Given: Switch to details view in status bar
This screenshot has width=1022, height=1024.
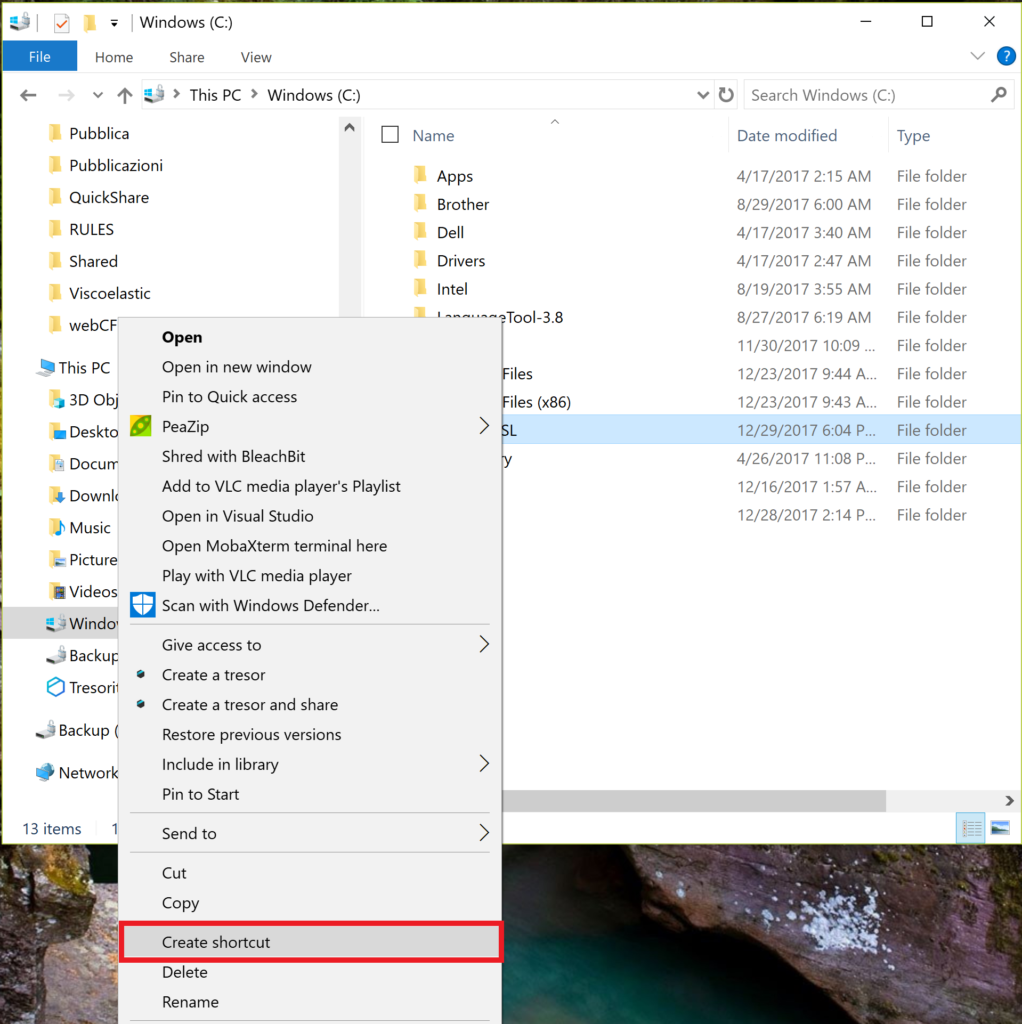Looking at the screenshot, I should pos(970,828).
